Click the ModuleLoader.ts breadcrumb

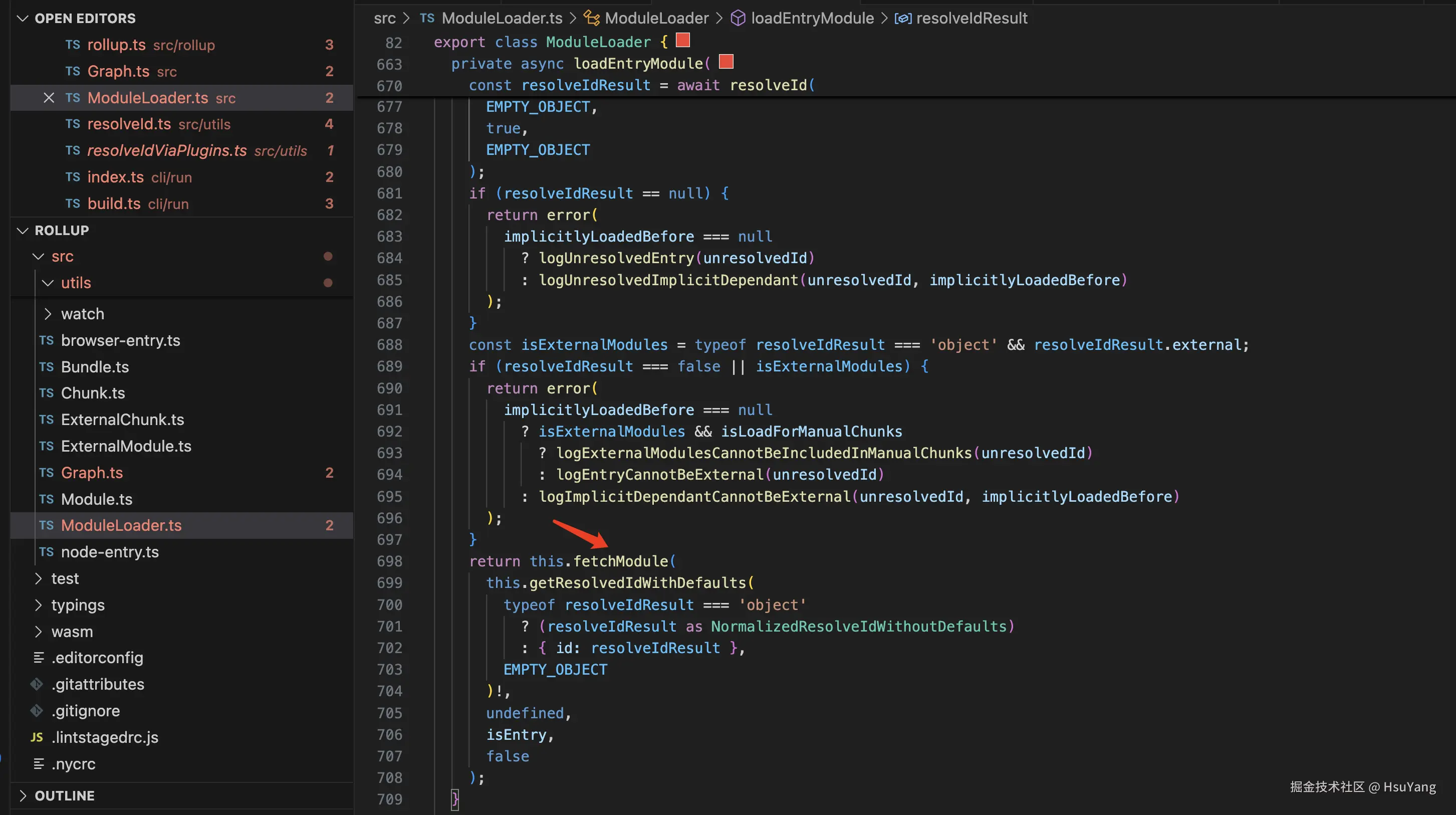pyautogui.click(x=502, y=18)
